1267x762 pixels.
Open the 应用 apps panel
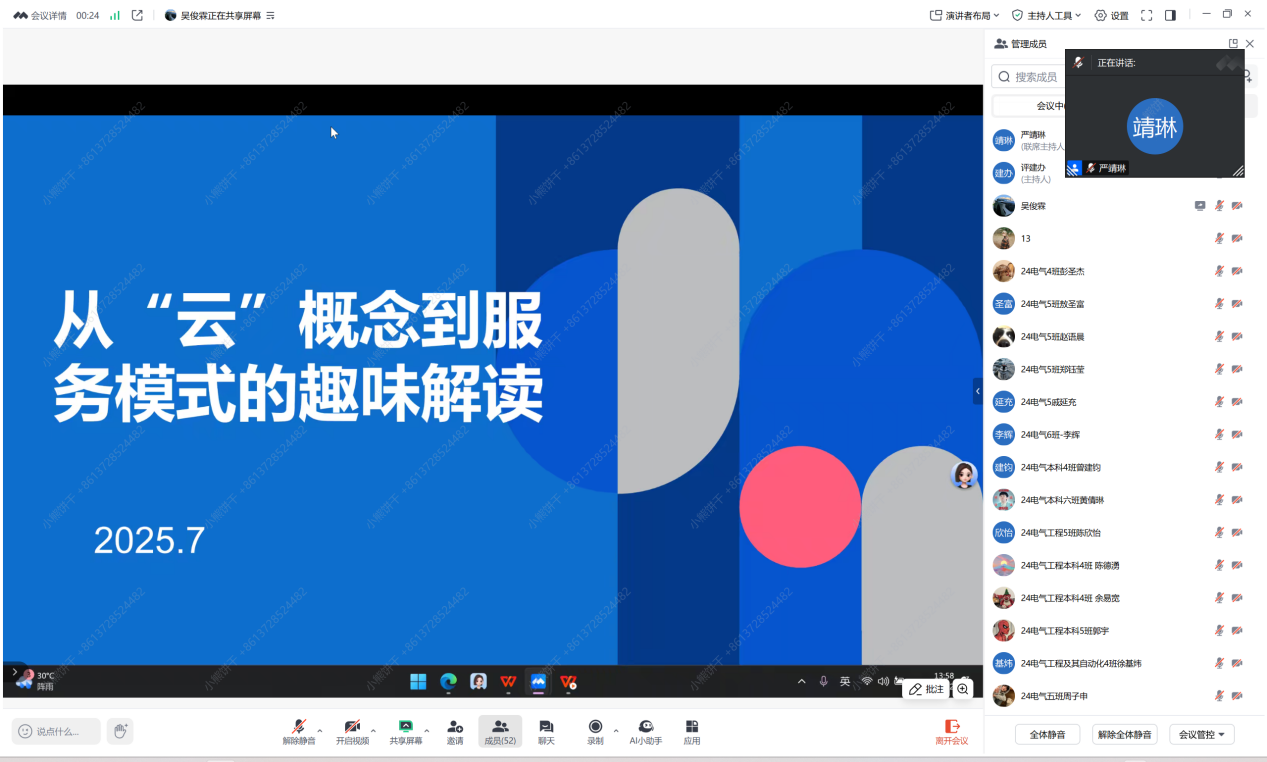click(x=691, y=731)
